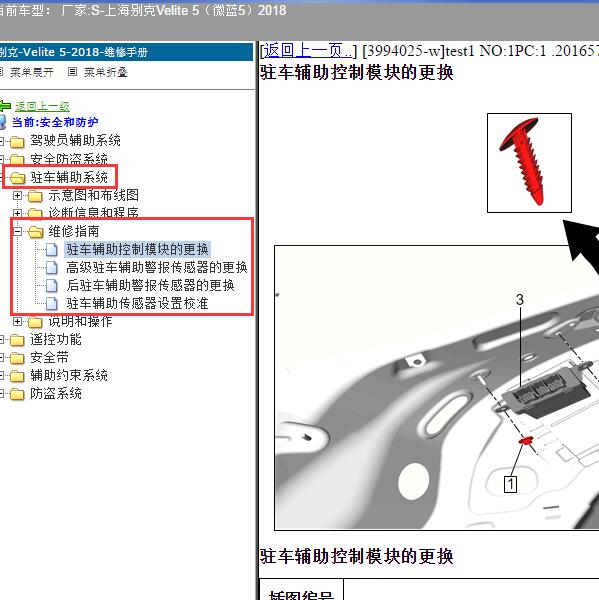Click the green back arrow icon
The height and width of the screenshot is (600, 599).
[x=5, y=106]
